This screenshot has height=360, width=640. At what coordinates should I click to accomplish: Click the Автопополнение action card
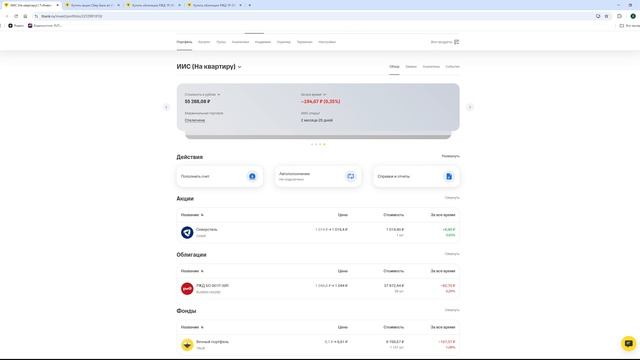(x=318, y=176)
